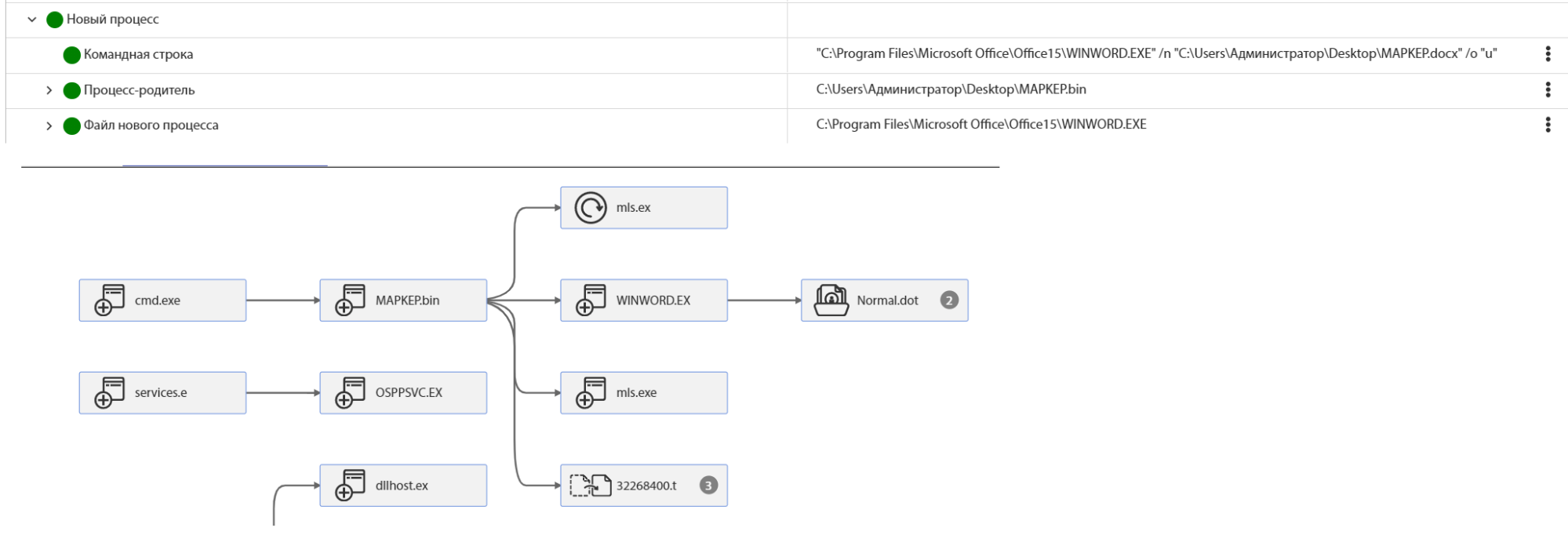Select the WINWORD.EXE command line text
Image resolution: width=1568 pixels, height=553 pixels.
[1156, 54]
